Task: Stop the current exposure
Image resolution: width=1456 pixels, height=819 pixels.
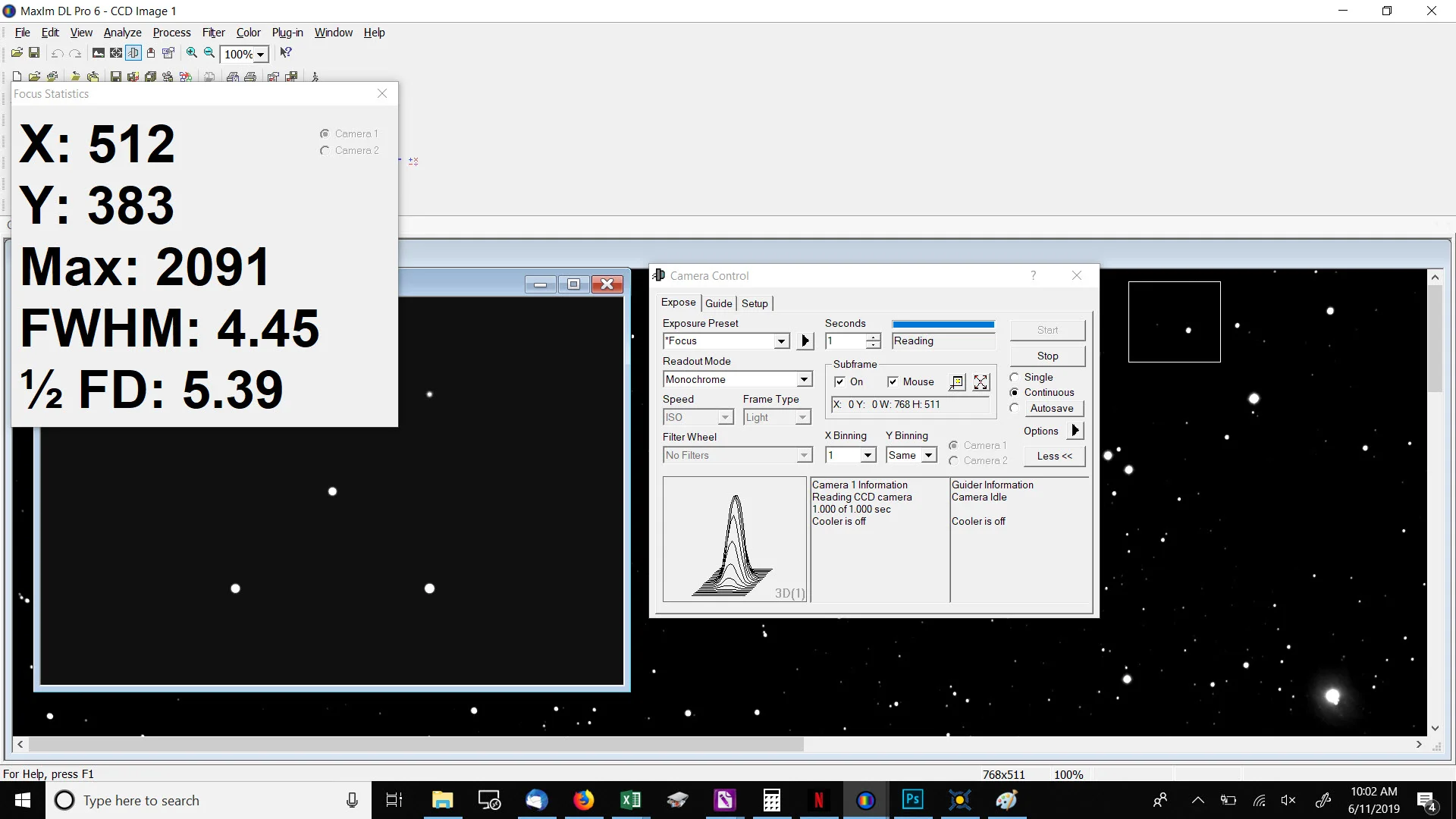Action: click(1047, 356)
